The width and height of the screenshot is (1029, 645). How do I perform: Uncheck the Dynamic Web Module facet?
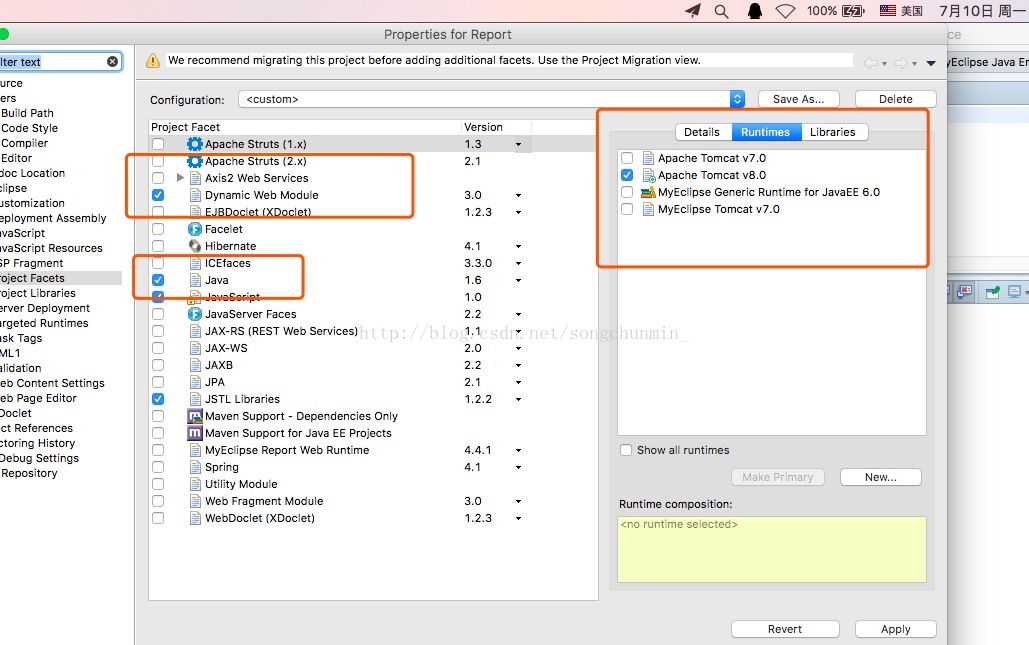158,195
